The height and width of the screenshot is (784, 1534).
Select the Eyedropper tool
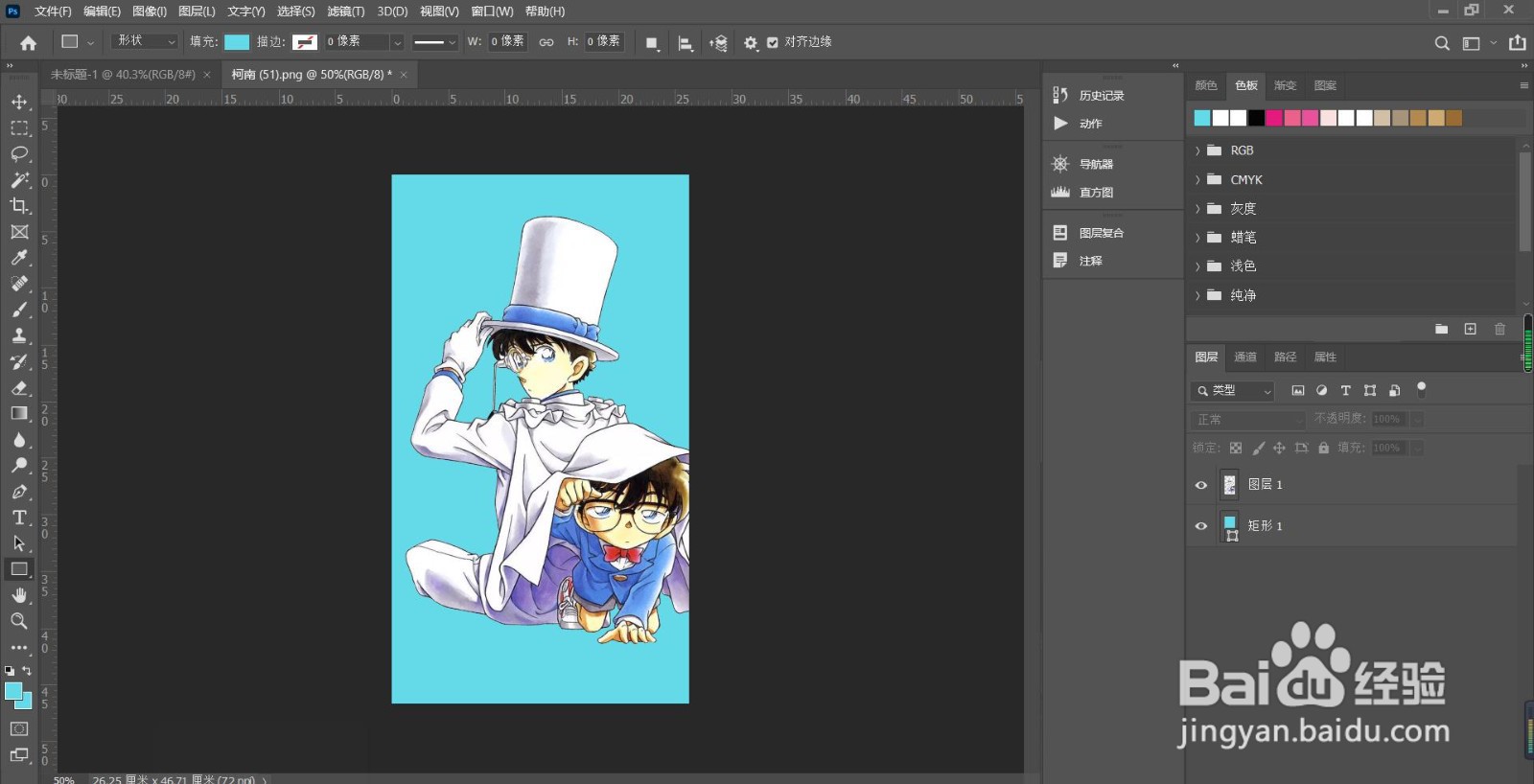coord(19,258)
